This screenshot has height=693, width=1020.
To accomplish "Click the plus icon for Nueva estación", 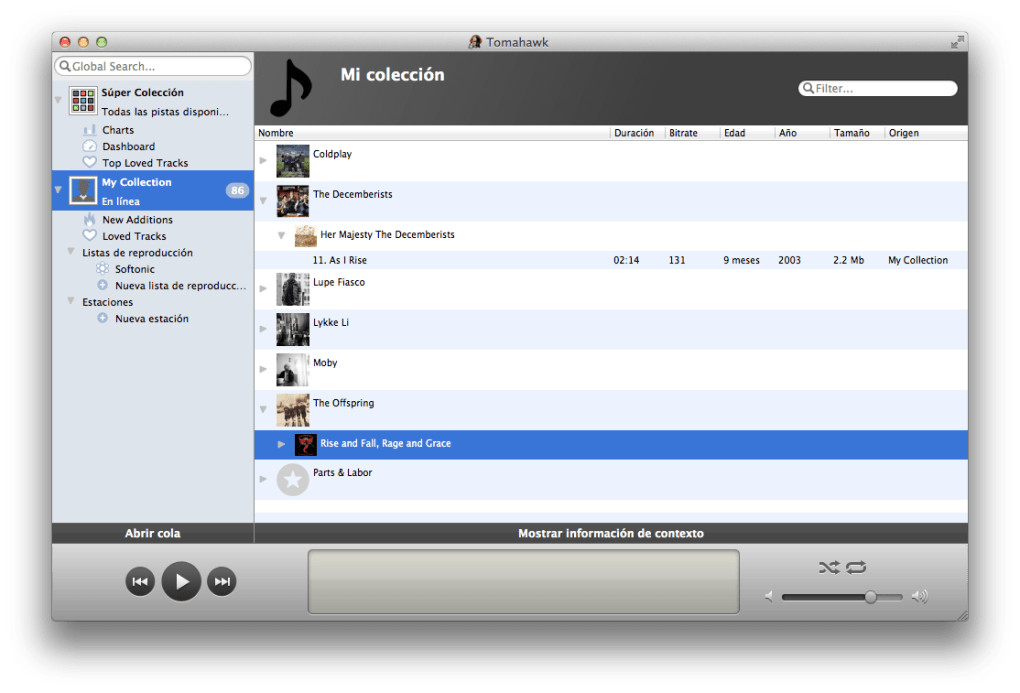I will point(103,318).
